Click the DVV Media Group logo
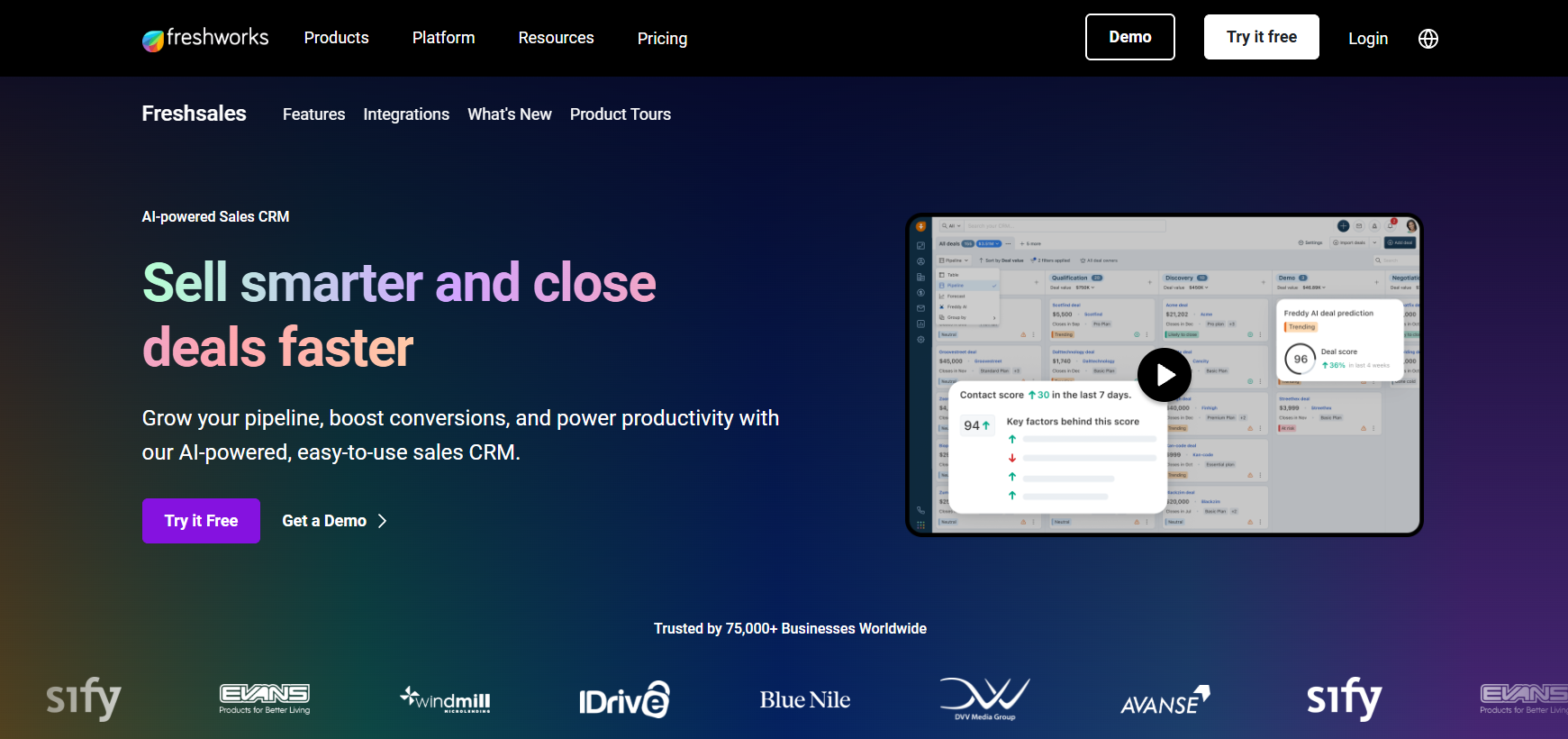The height and width of the screenshot is (739, 1568). click(984, 698)
